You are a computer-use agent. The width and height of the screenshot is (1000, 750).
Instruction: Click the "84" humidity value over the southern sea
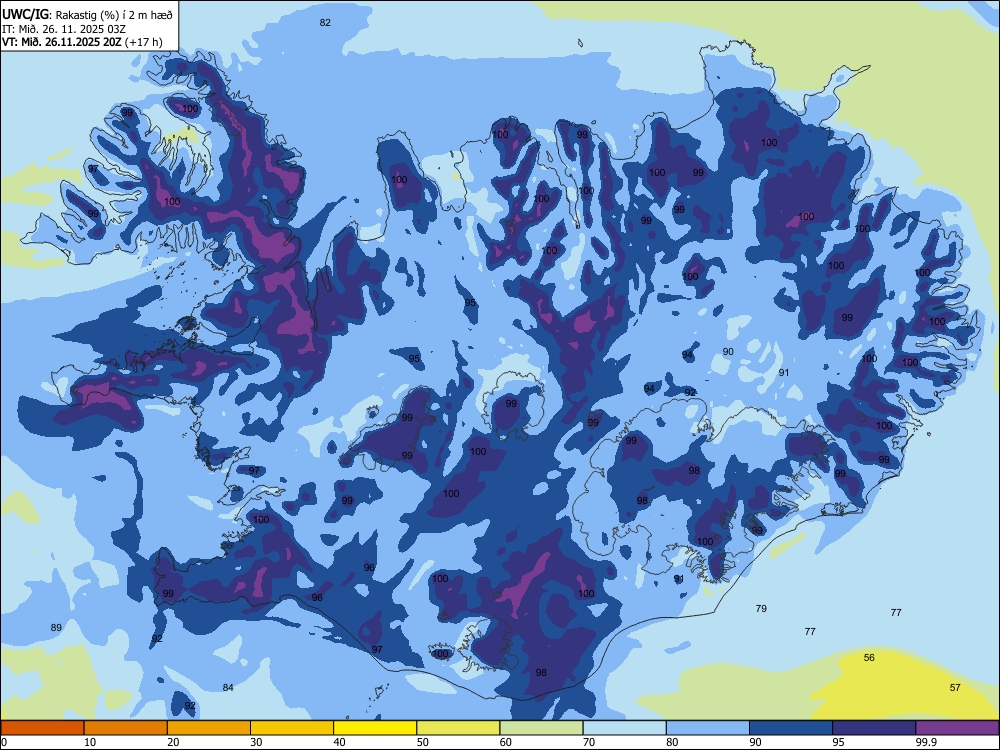click(x=228, y=688)
